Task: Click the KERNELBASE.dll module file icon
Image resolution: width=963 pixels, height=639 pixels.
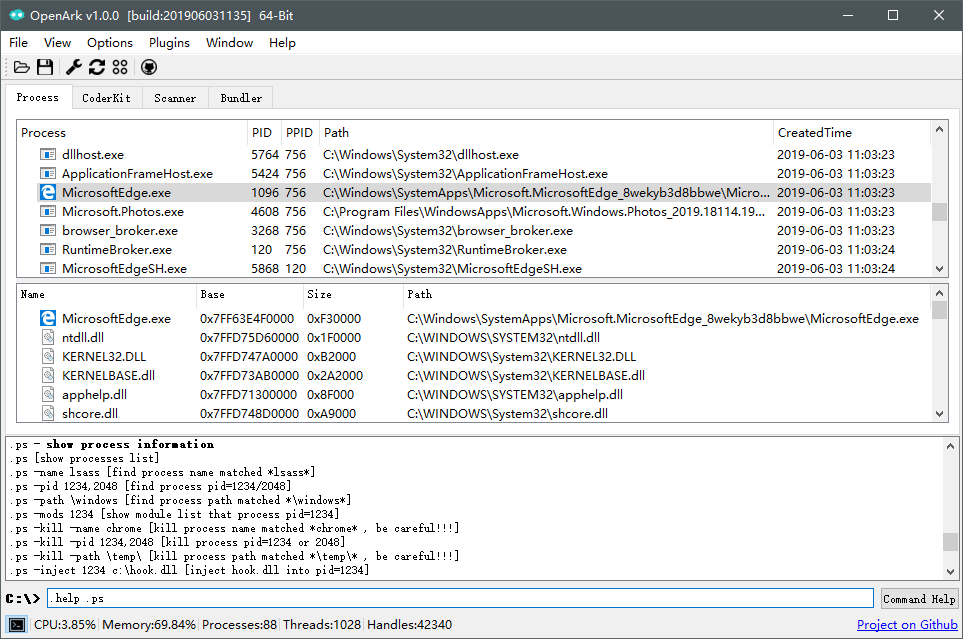Action: click(x=48, y=375)
